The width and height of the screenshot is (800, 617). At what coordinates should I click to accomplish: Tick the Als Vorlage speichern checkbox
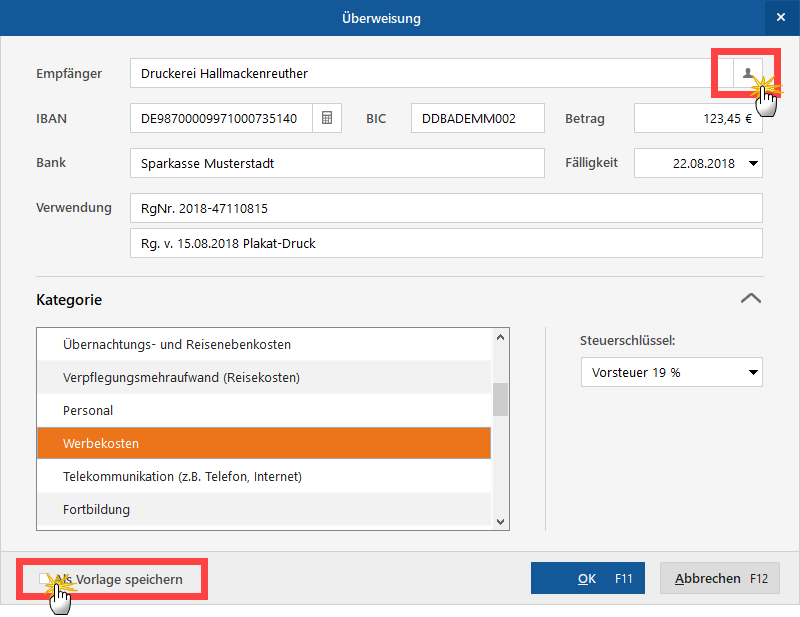tap(44, 579)
